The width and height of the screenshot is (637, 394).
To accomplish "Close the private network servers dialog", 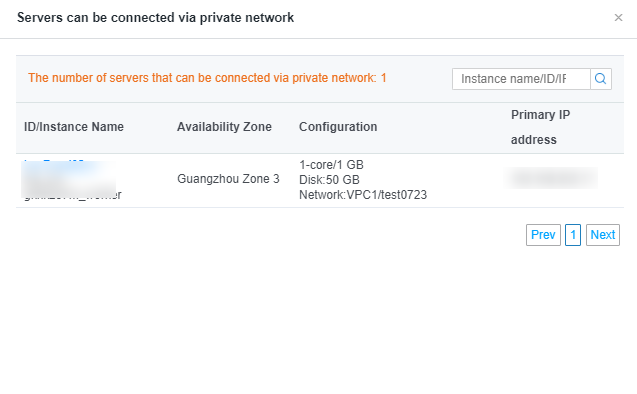I will point(618,17).
